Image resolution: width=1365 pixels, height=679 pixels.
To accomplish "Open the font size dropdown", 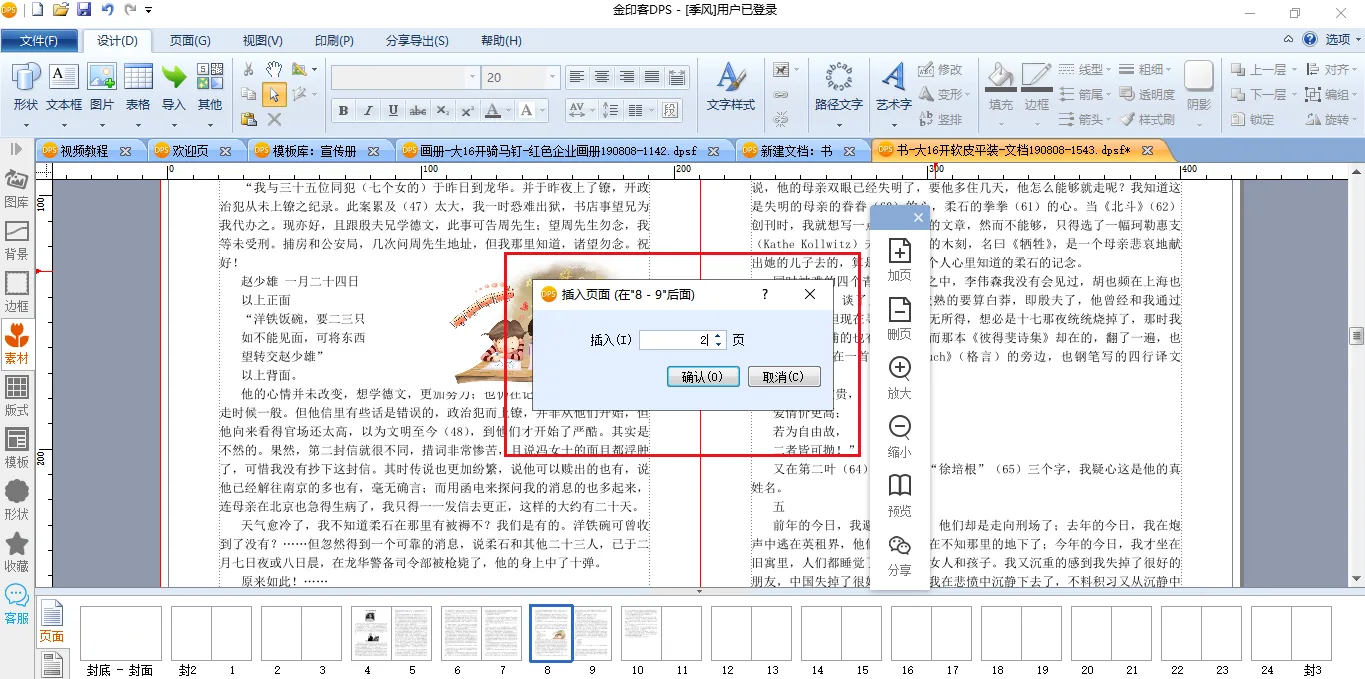I will point(552,77).
